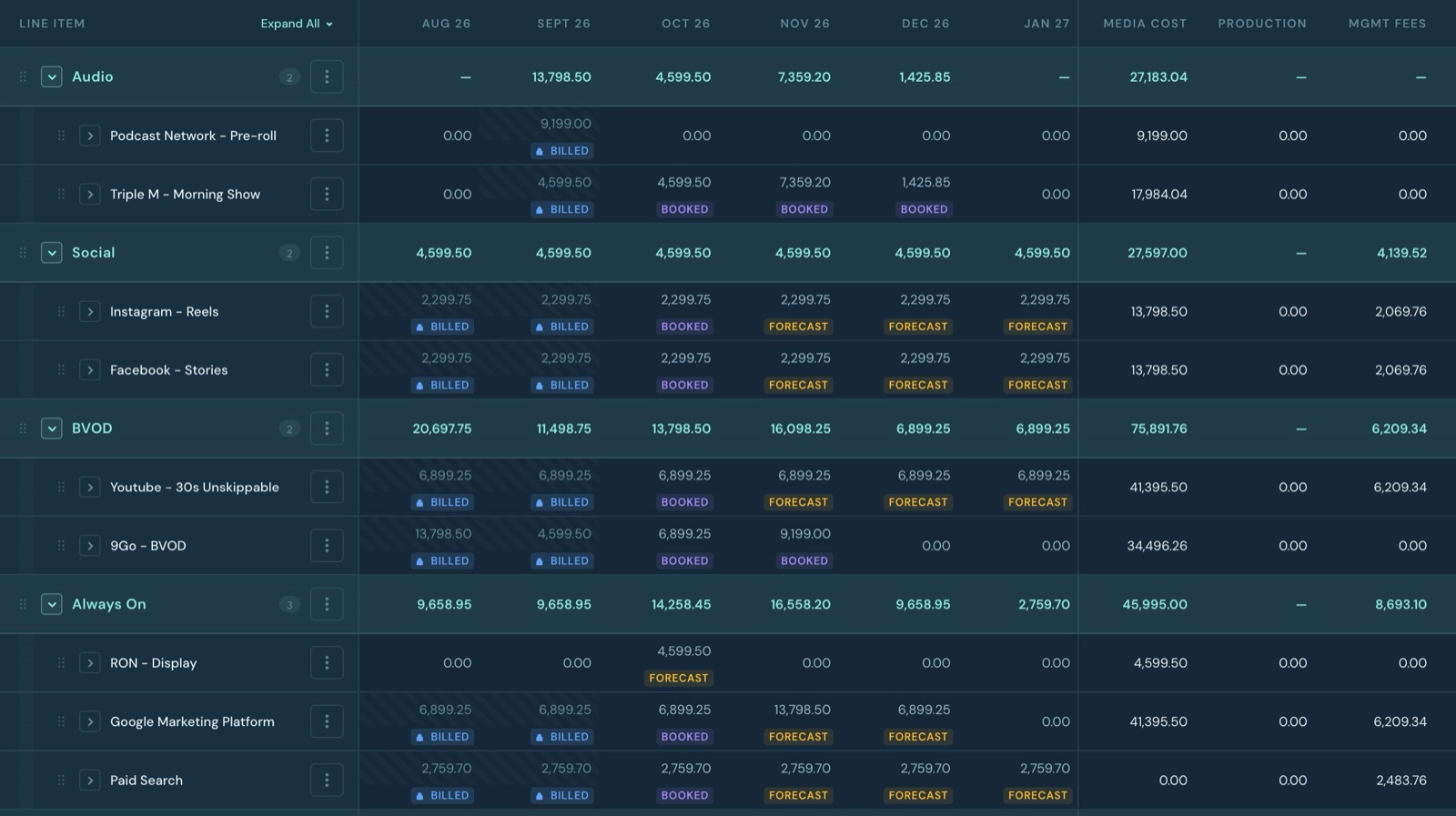Image resolution: width=1456 pixels, height=816 pixels.
Task: Open more options for RON - Display
Action: pos(327,662)
